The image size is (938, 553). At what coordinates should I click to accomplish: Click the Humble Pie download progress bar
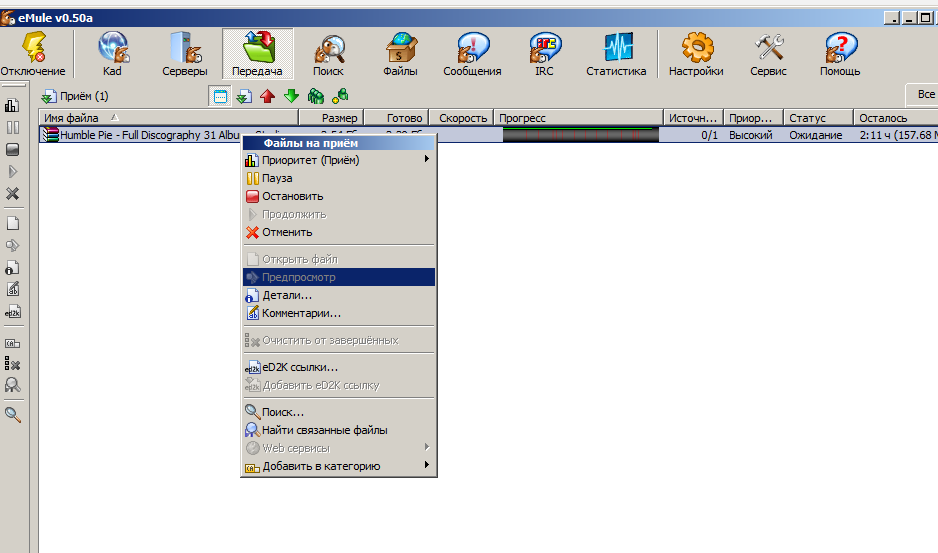coord(580,135)
